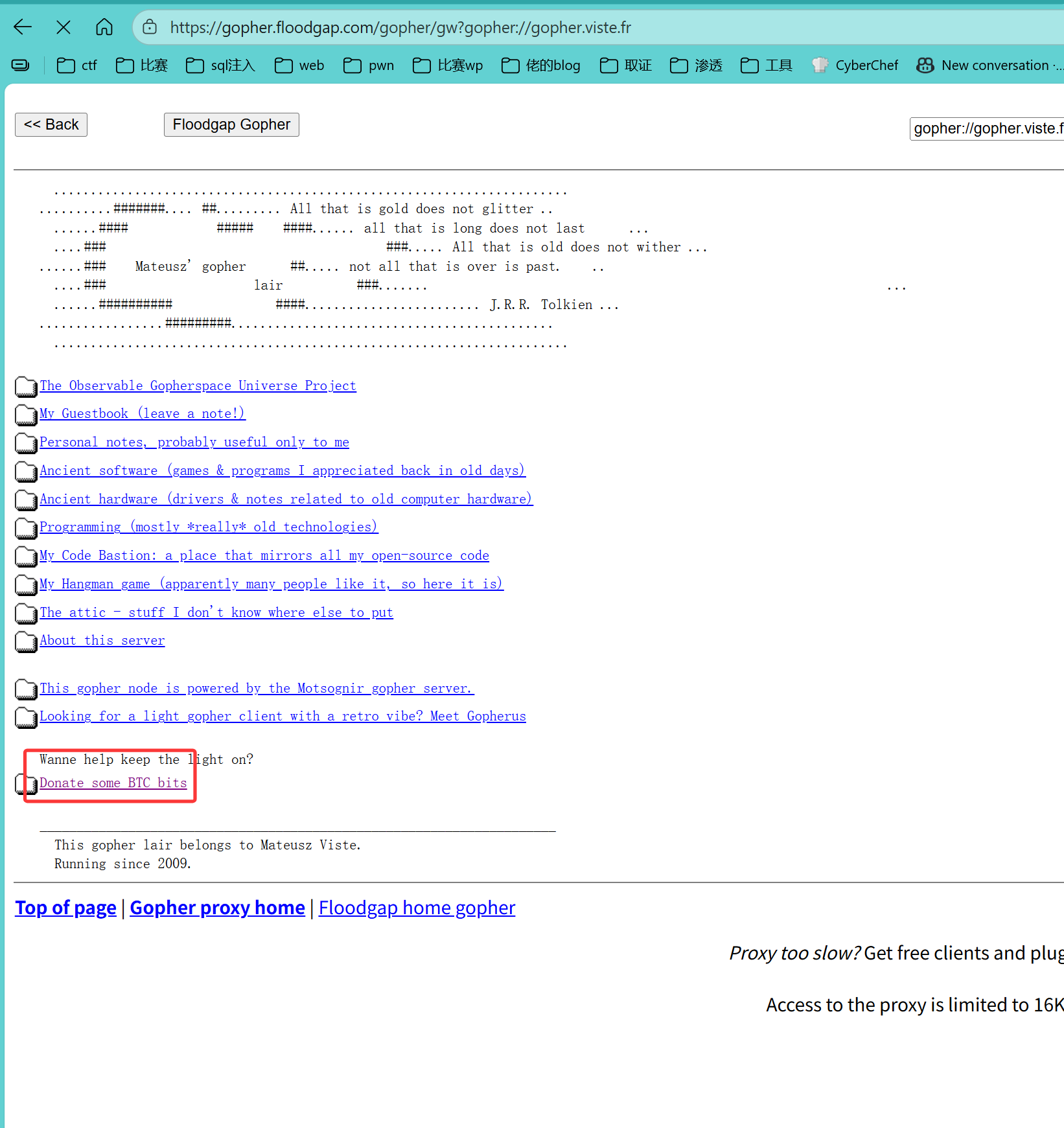Image resolution: width=1064 pixels, height=1128 pixels.
Task: Open the CyberChef bookmark
Action: point(855,65)
